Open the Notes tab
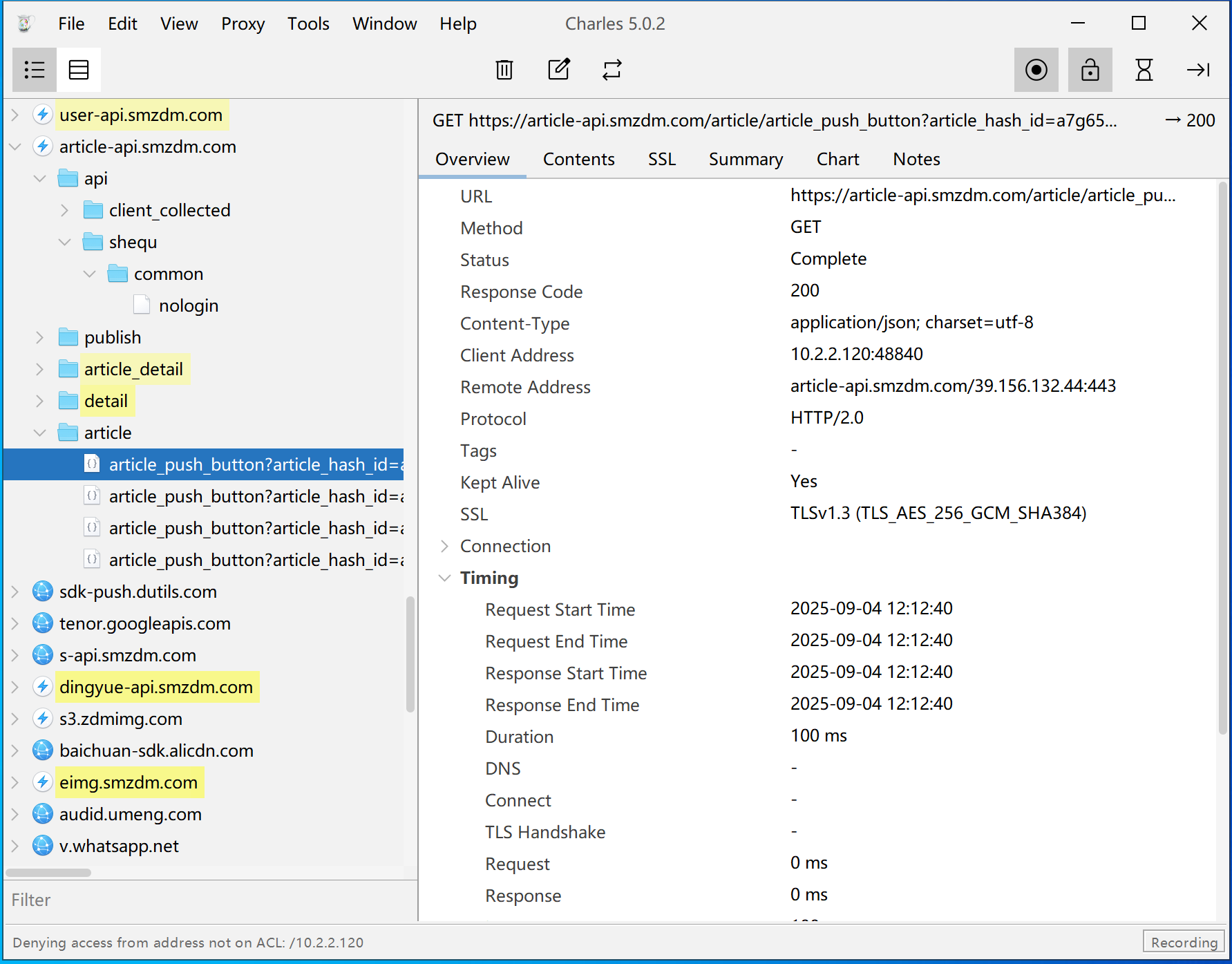The width and height of the screenshot is (1232, 964). click(916, 160)
